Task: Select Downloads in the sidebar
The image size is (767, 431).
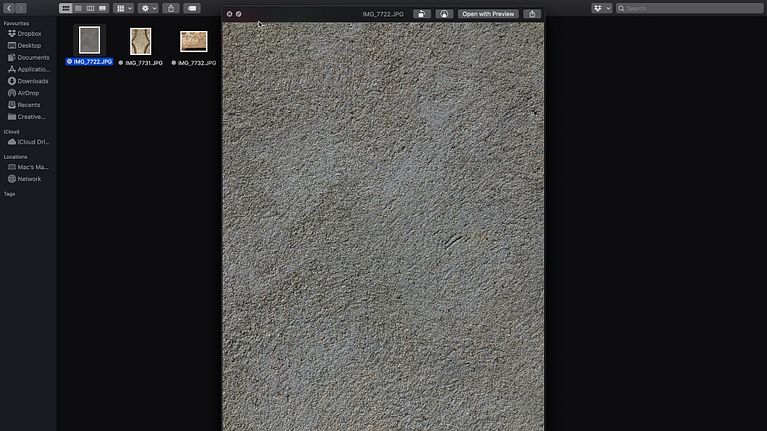Action: pos(32,81)
